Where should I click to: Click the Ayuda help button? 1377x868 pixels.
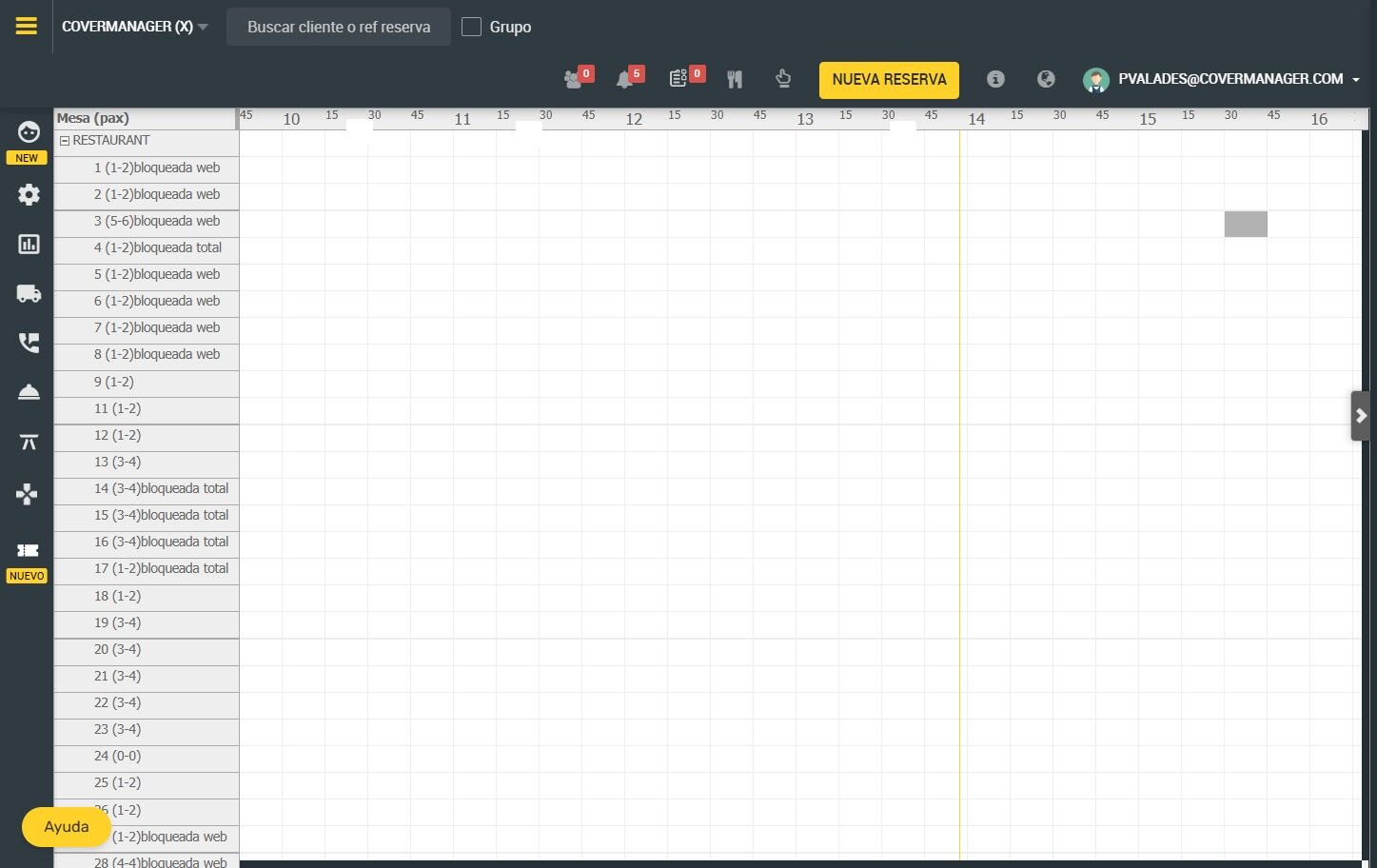click(66, 826)
